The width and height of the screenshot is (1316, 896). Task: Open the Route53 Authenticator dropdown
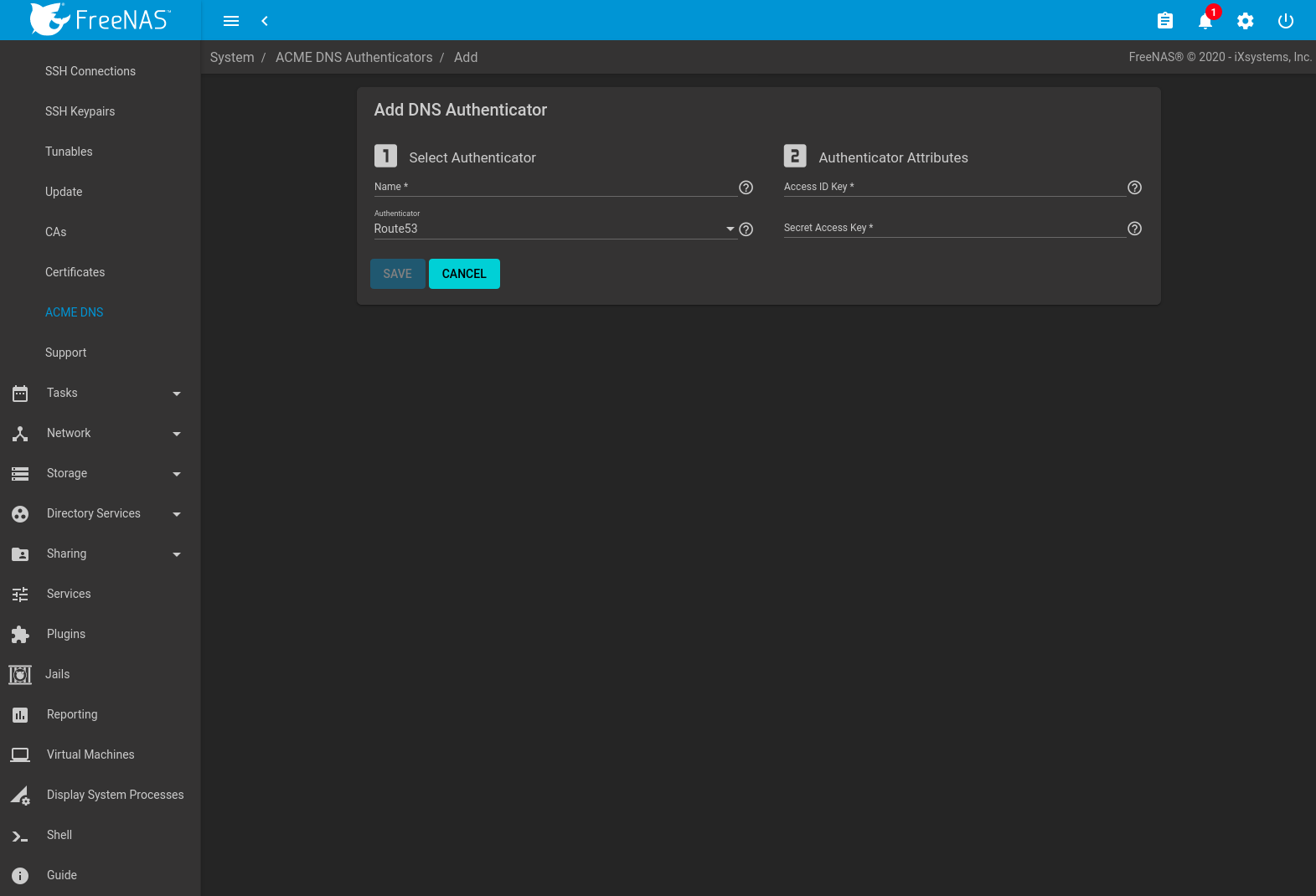coord(554,229)
